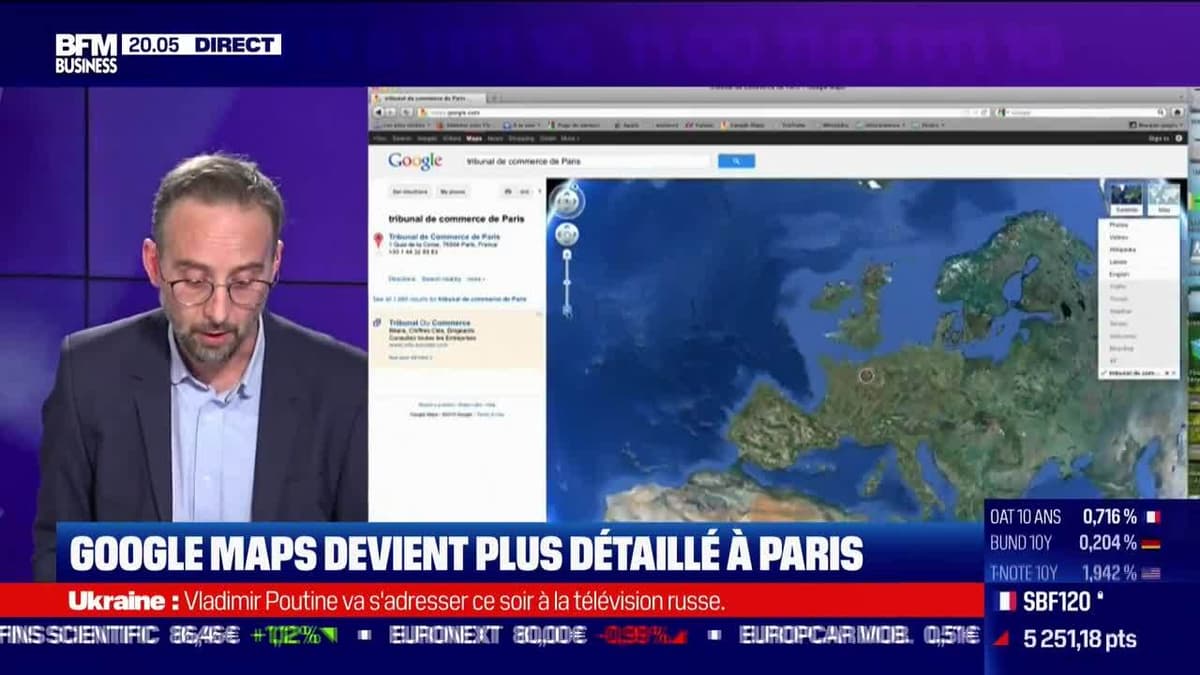1200x675 pixels.
Task: Select Gmail in the Google top bar
Action: click(548, 139)
